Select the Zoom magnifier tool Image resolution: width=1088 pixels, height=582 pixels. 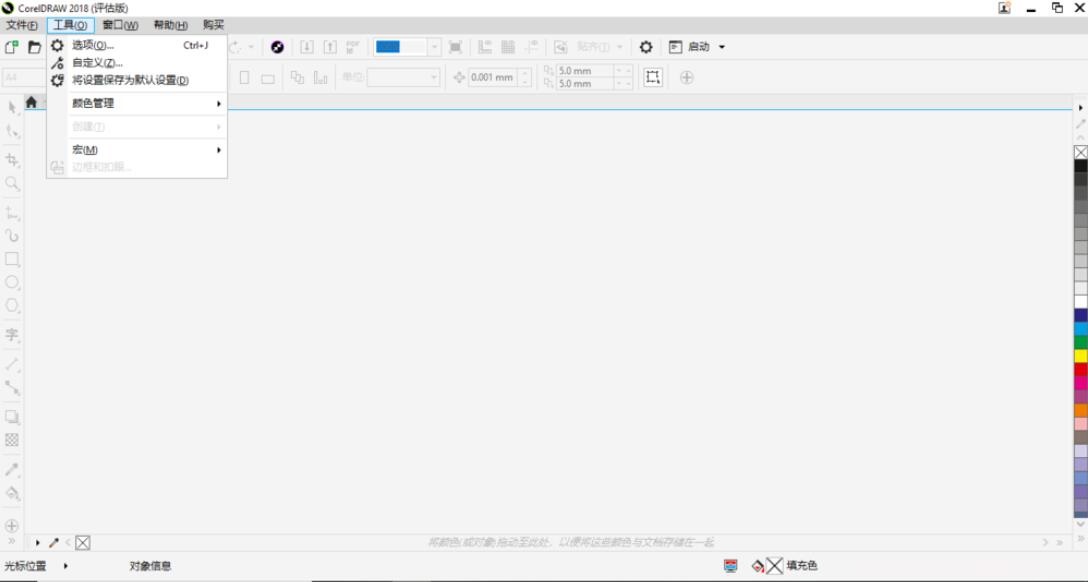(x=12, y=184)
